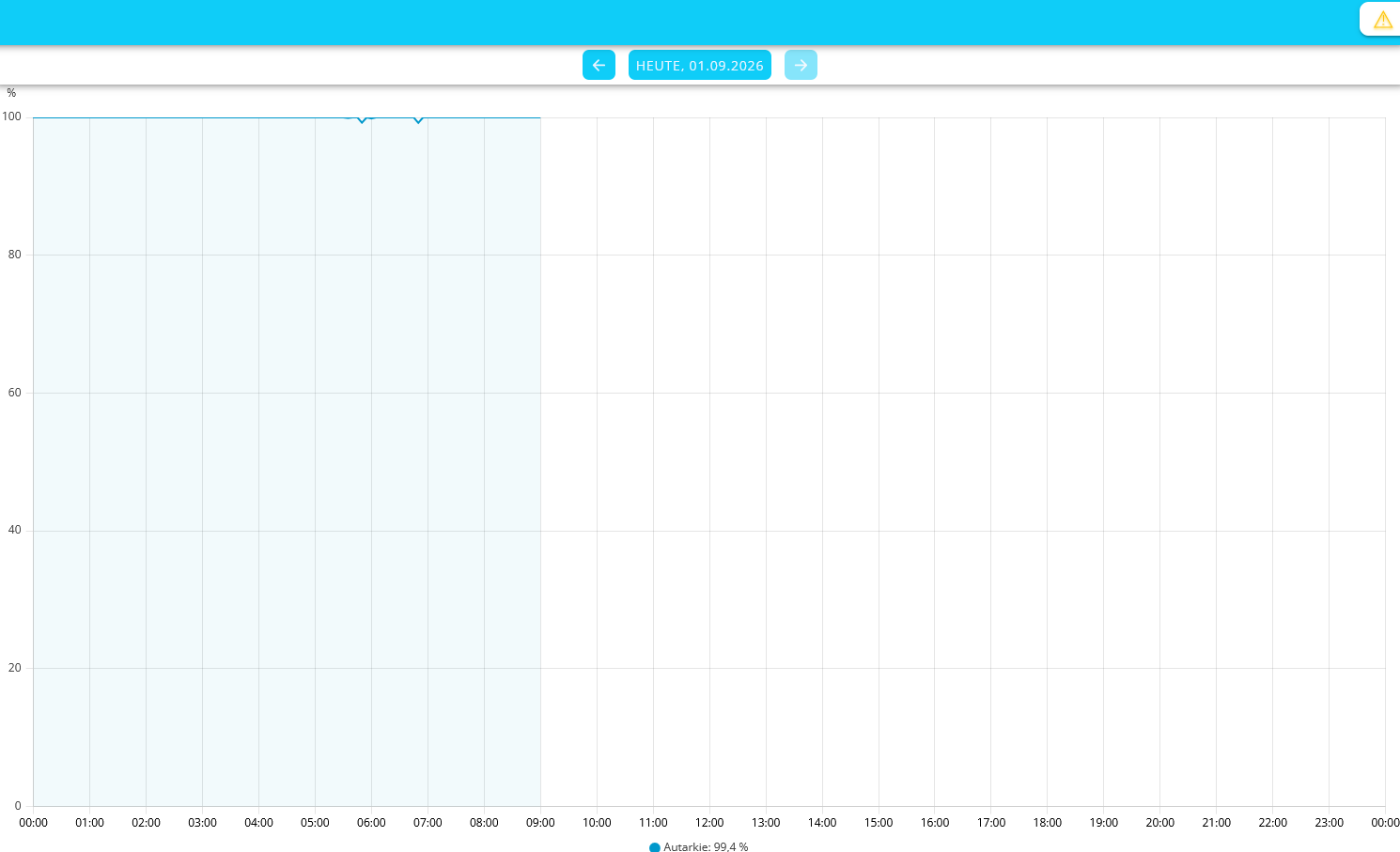1400x852 pixels.
Task: Toggle the Autarkie legend entry
Action: (x=699, y=846)
